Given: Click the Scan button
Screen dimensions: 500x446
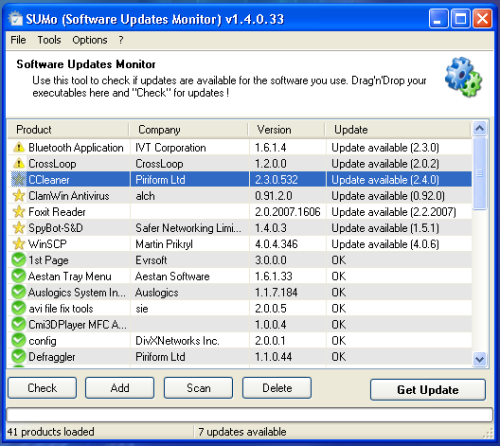Looking at the screenshot, I should [x=198, y=388].
